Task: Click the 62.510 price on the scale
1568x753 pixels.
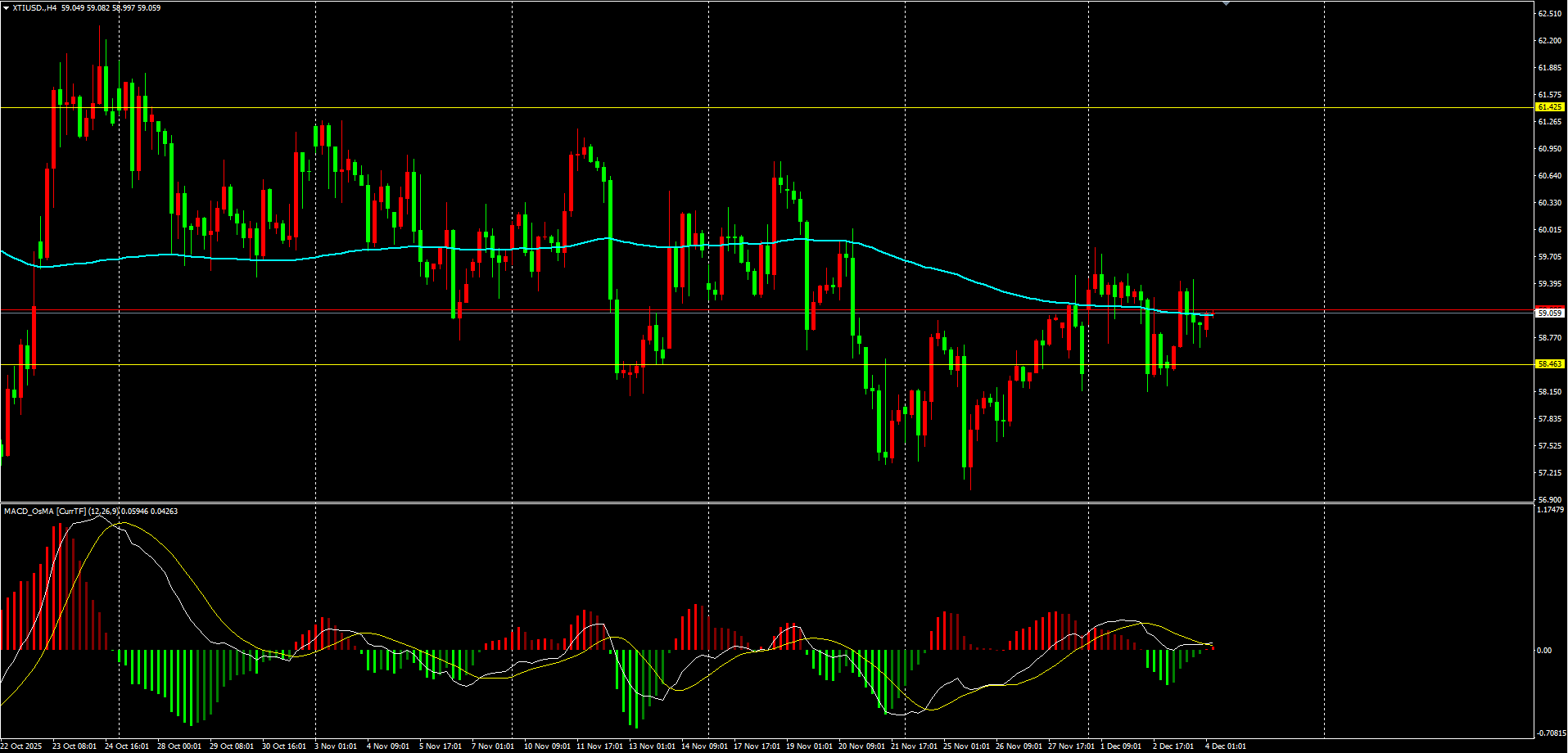Action: pyautogui.click(x=1549, y=14)
